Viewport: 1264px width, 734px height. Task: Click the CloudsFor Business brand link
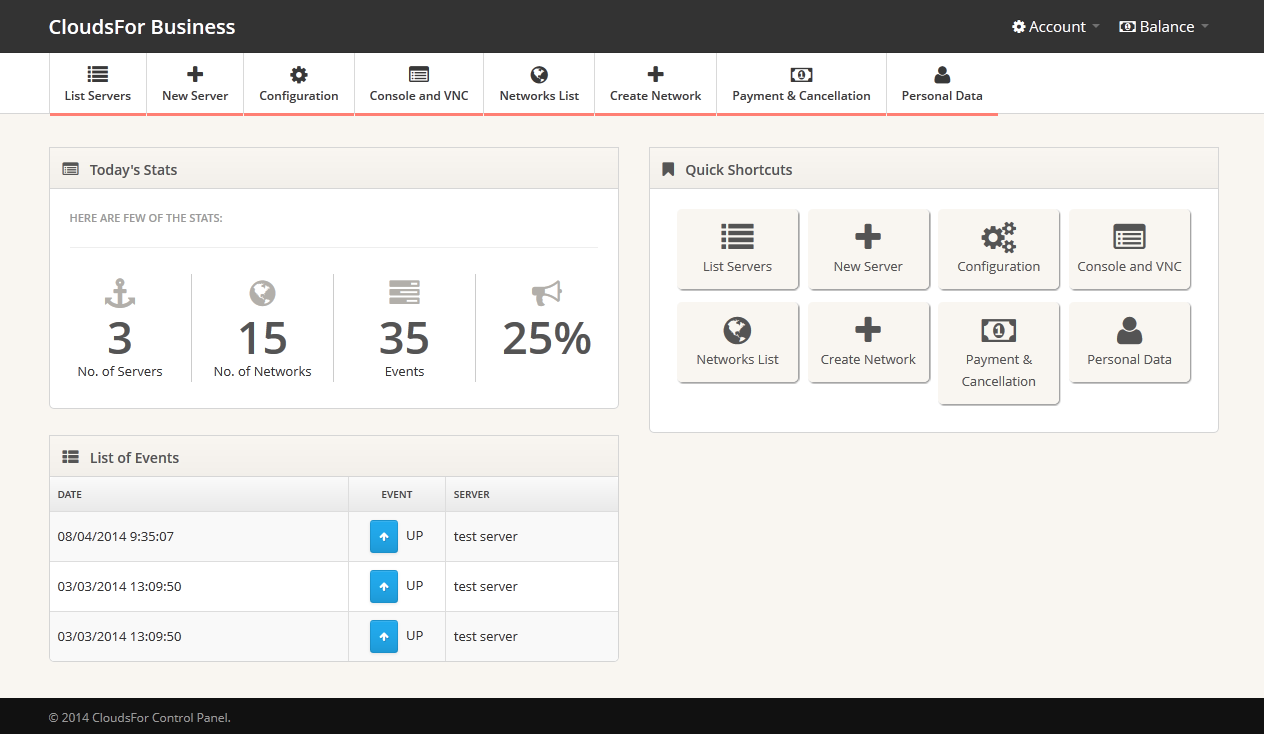pyautogui.click(x=142, y=27)
